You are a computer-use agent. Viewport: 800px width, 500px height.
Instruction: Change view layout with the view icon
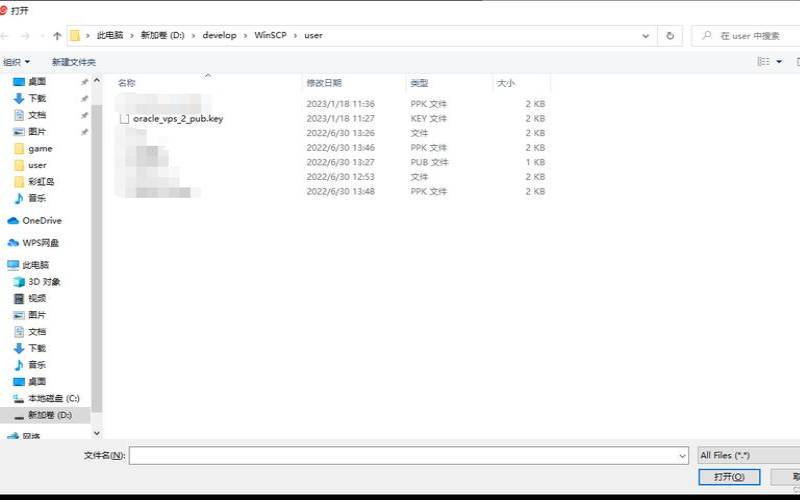click(763, 62)
